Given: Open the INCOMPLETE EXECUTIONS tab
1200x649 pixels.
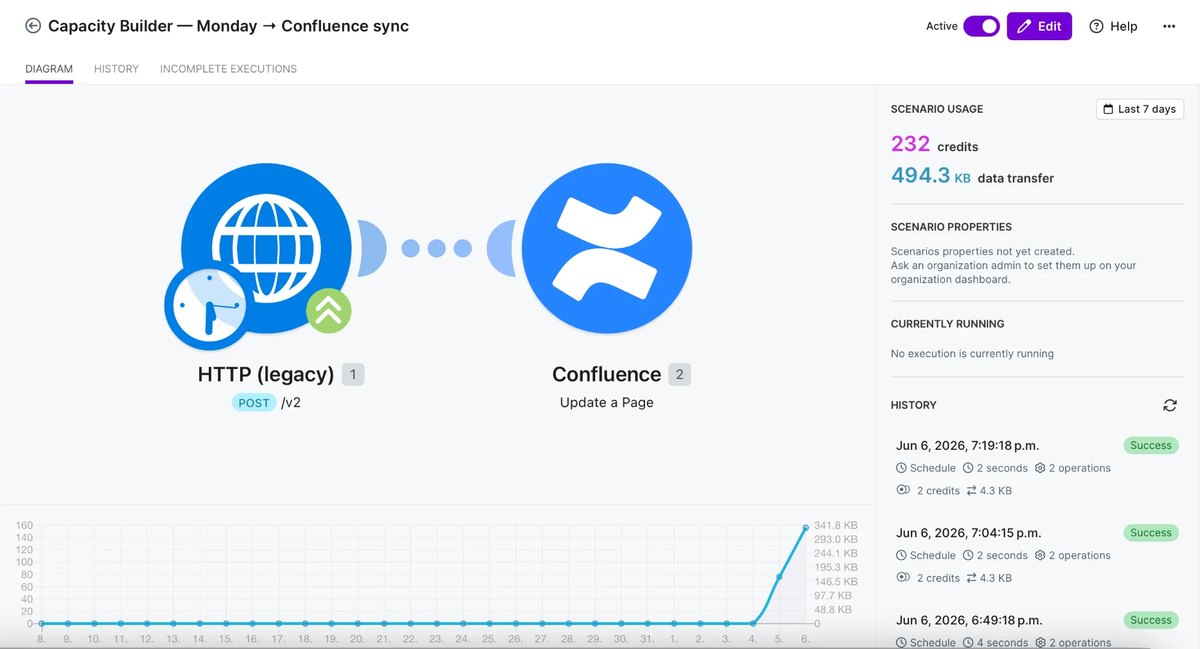Looking at the screenshot, I should pyautogui.click(x=228, y=69).
